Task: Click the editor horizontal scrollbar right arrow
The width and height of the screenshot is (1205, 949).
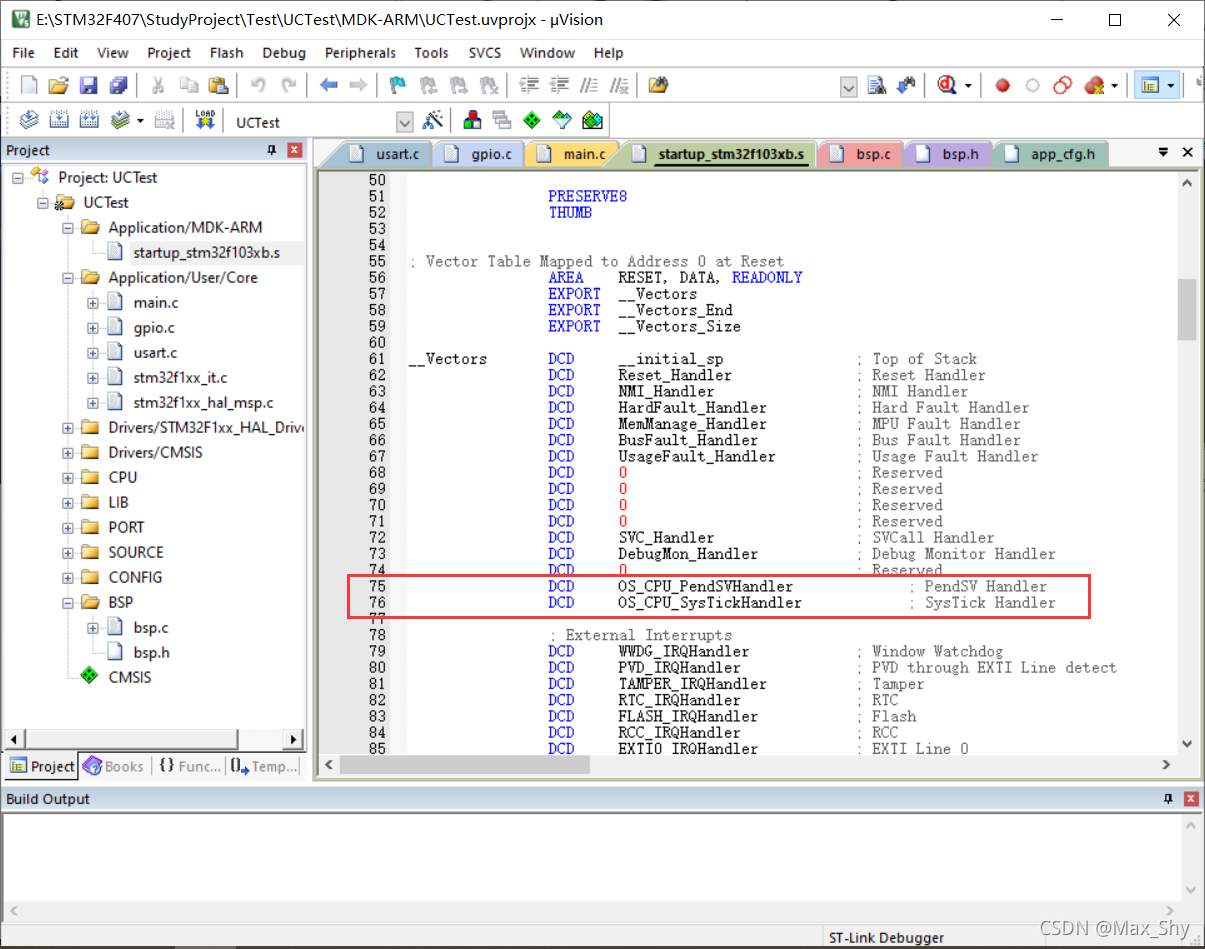Action: pos(1166,764)
